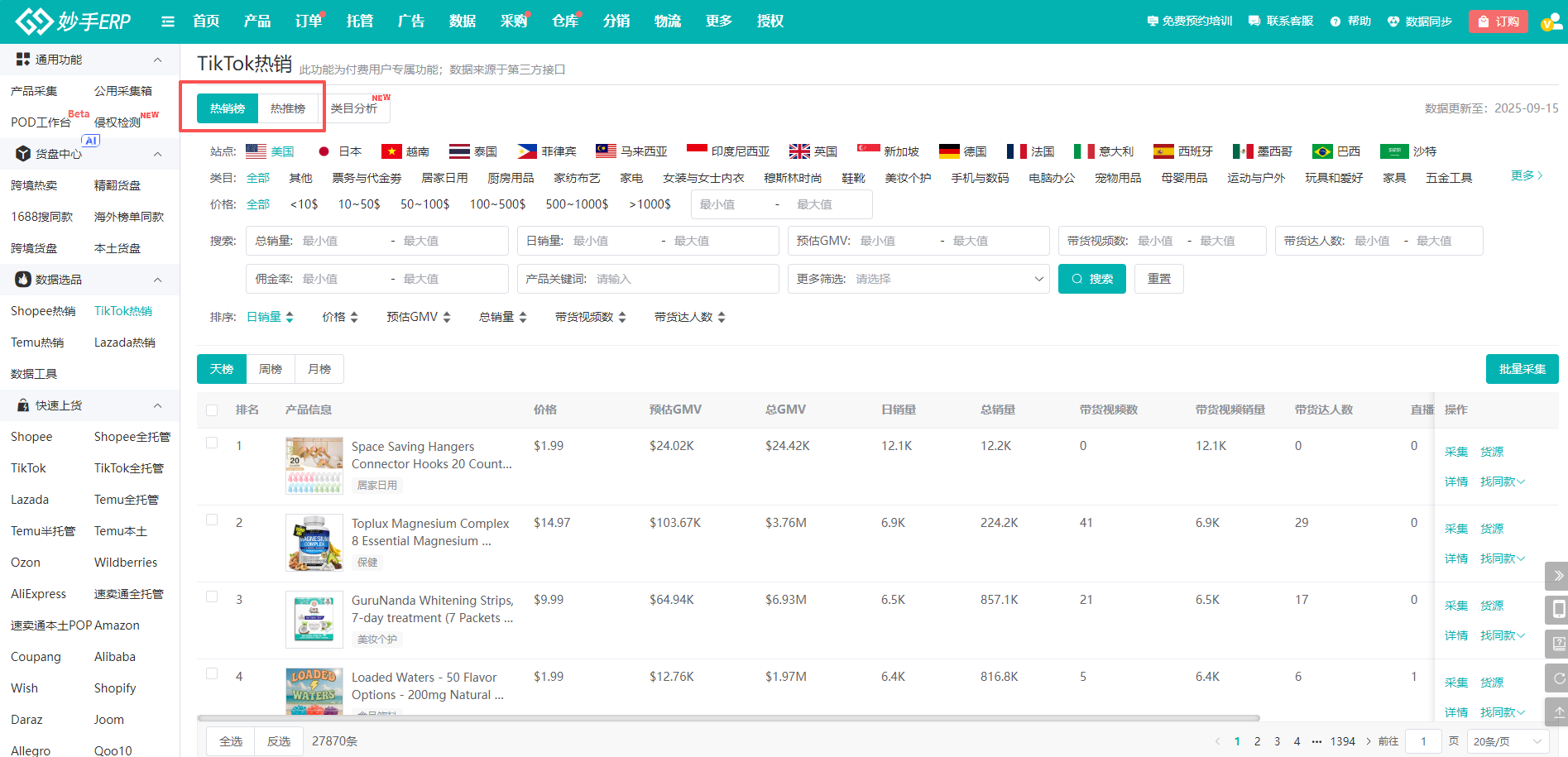Image resolution: width=1568 pixels, height=757 pixels.
Task: Check the Loaded Waters row checkbox
Action: point(212,674)
